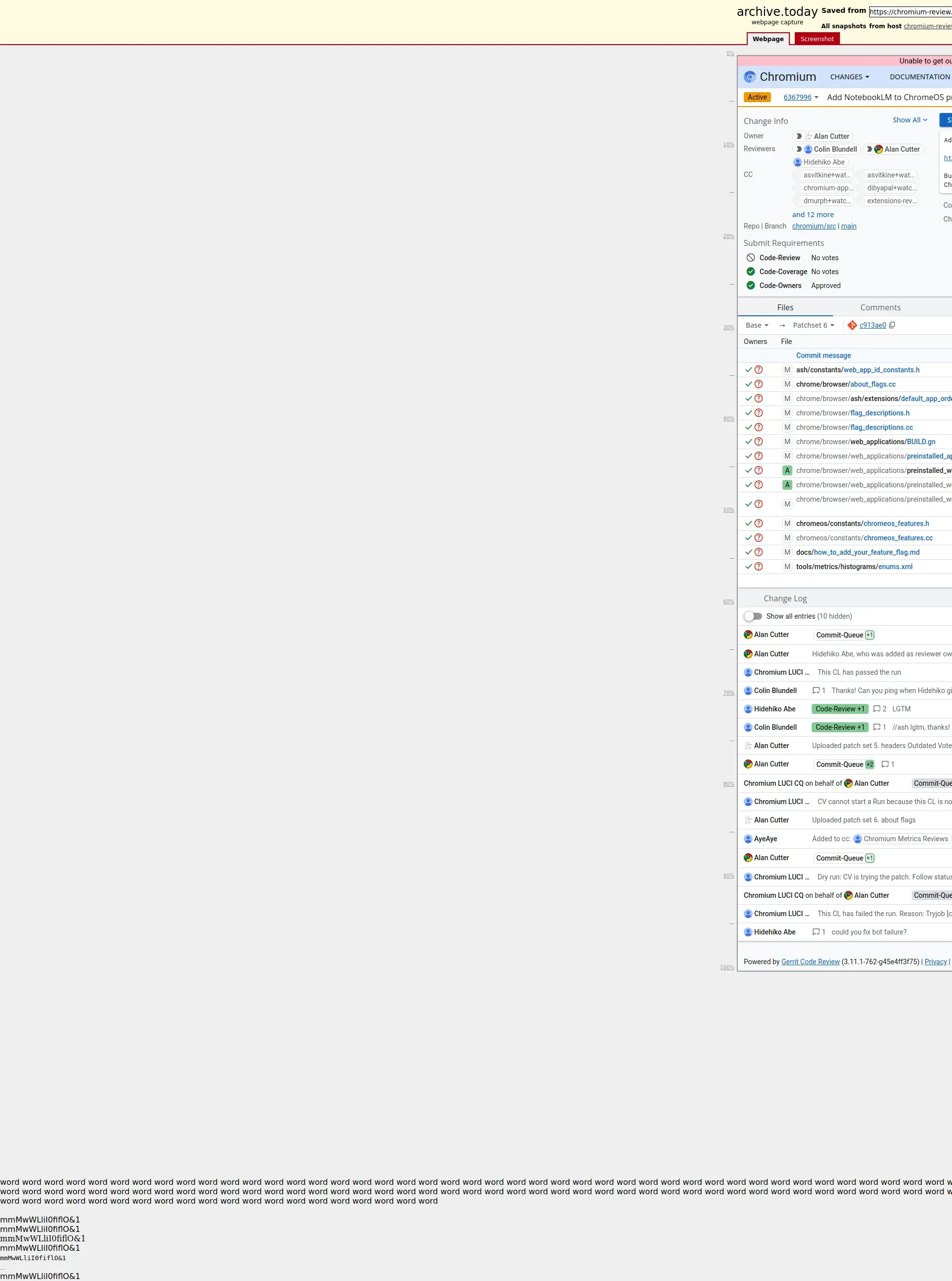
Task: Click the Saved from URL field
Action: (x=910, y=11)
